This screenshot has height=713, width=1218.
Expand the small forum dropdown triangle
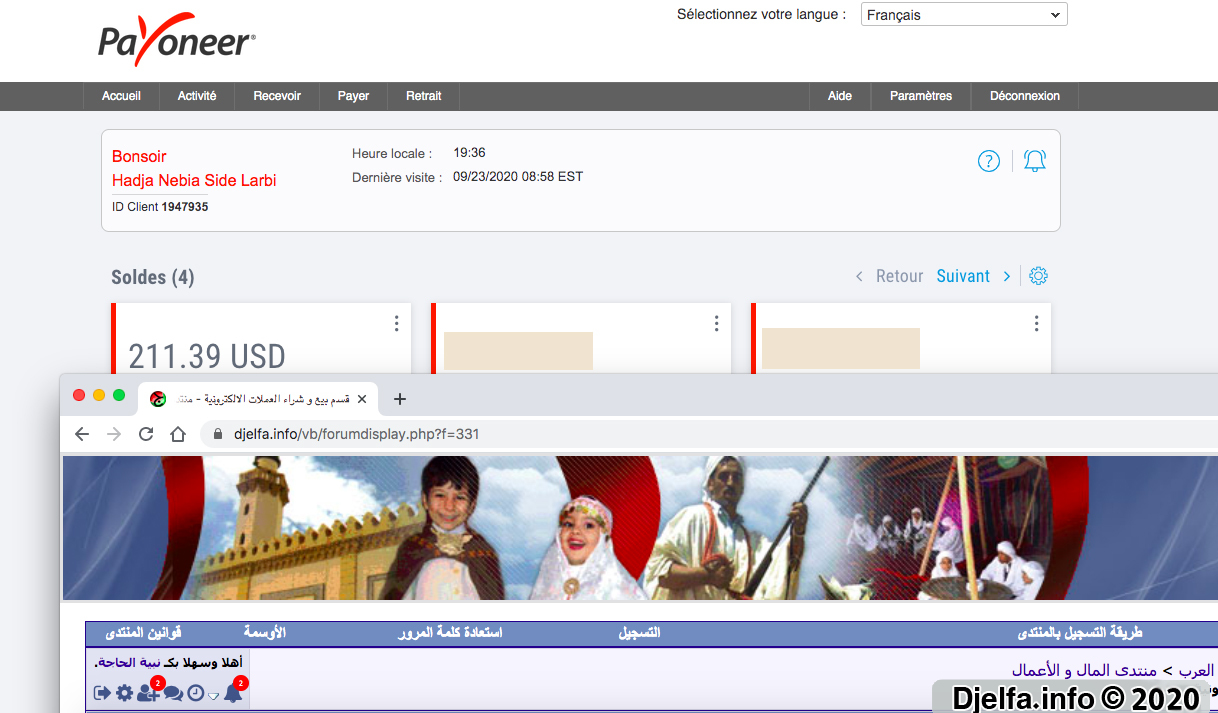pos(213,695)
